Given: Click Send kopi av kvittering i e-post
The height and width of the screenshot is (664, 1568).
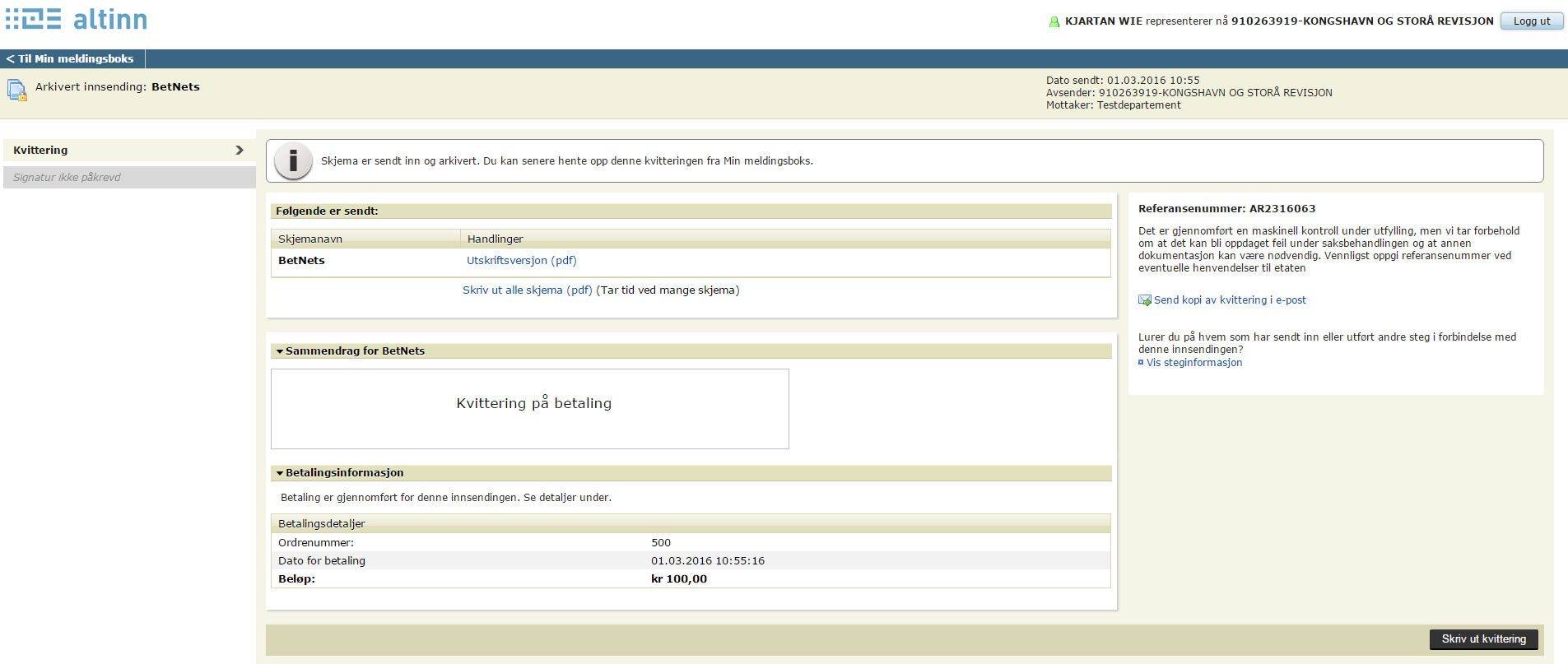Looking at the screenshot, I should [x=1230, y=300].
